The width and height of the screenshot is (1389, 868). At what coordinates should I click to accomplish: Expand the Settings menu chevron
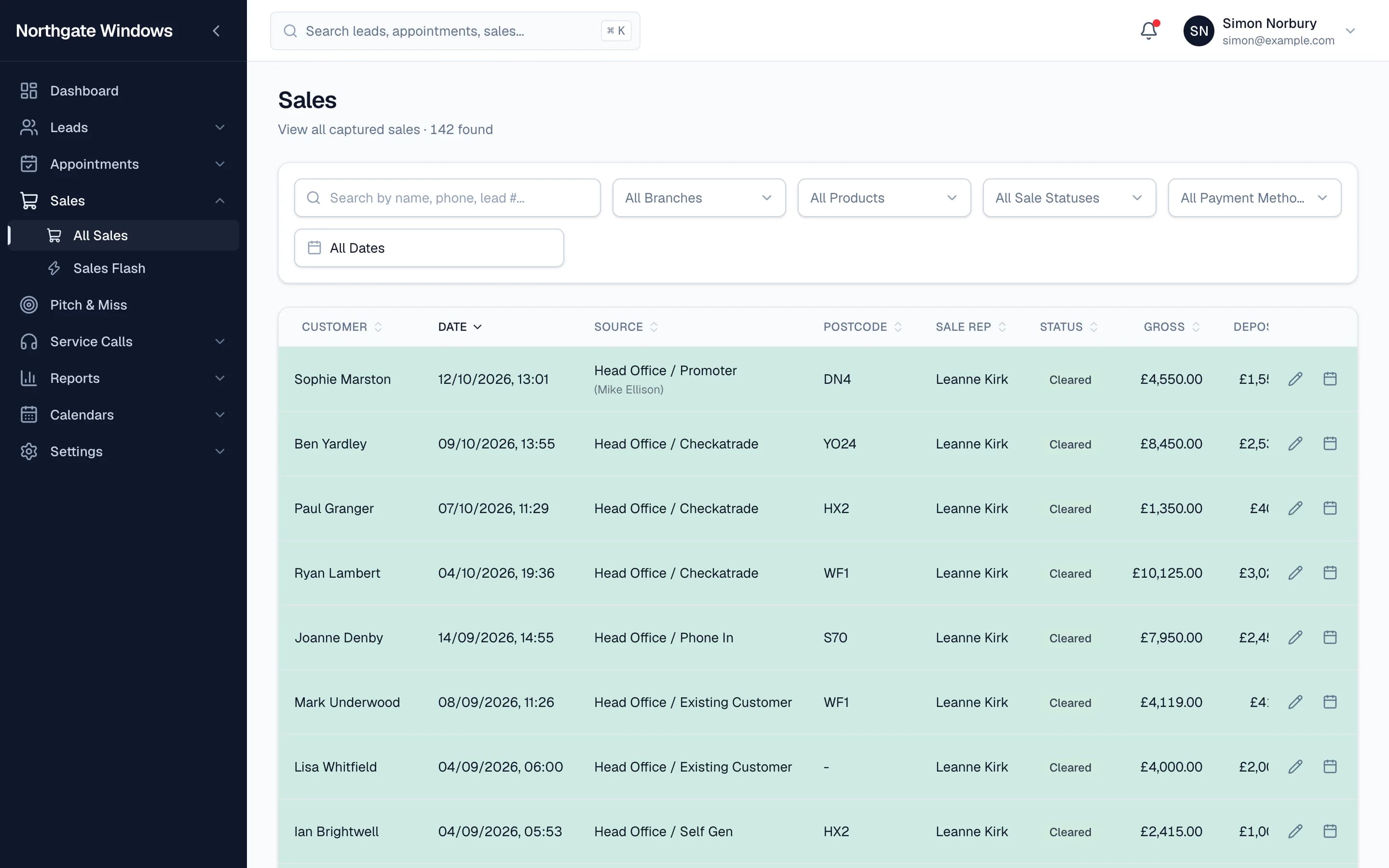point(220,451)
